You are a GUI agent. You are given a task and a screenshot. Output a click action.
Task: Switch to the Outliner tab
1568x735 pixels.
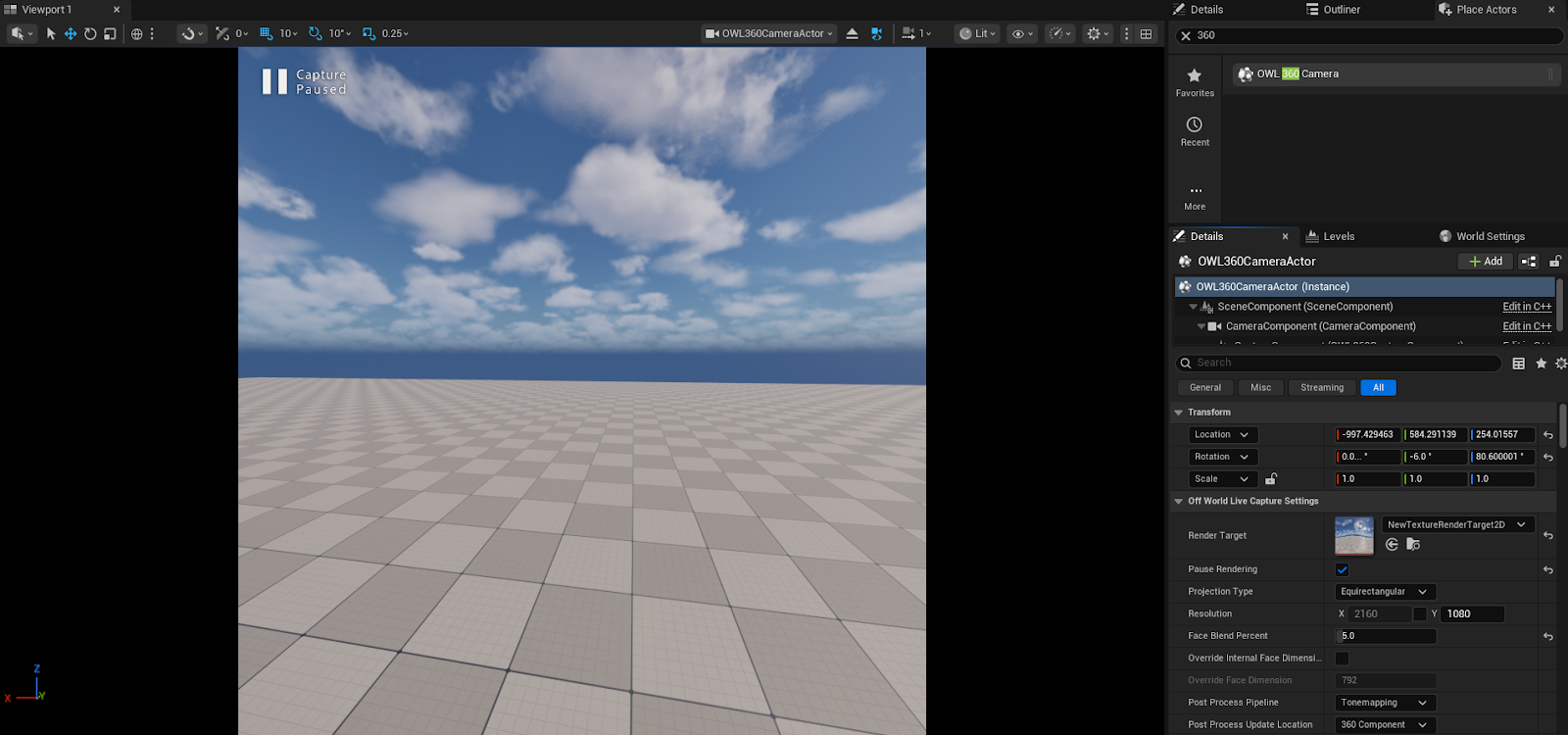coord(1333,10)
